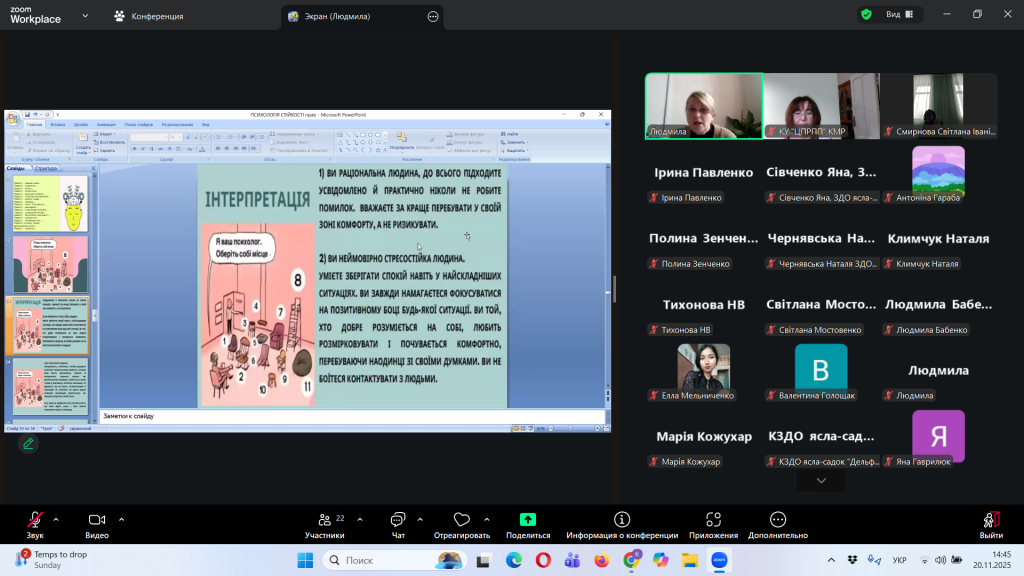Expand audio options arrow beside Звук
The image size is (1024, 576).
click(56, 519)
